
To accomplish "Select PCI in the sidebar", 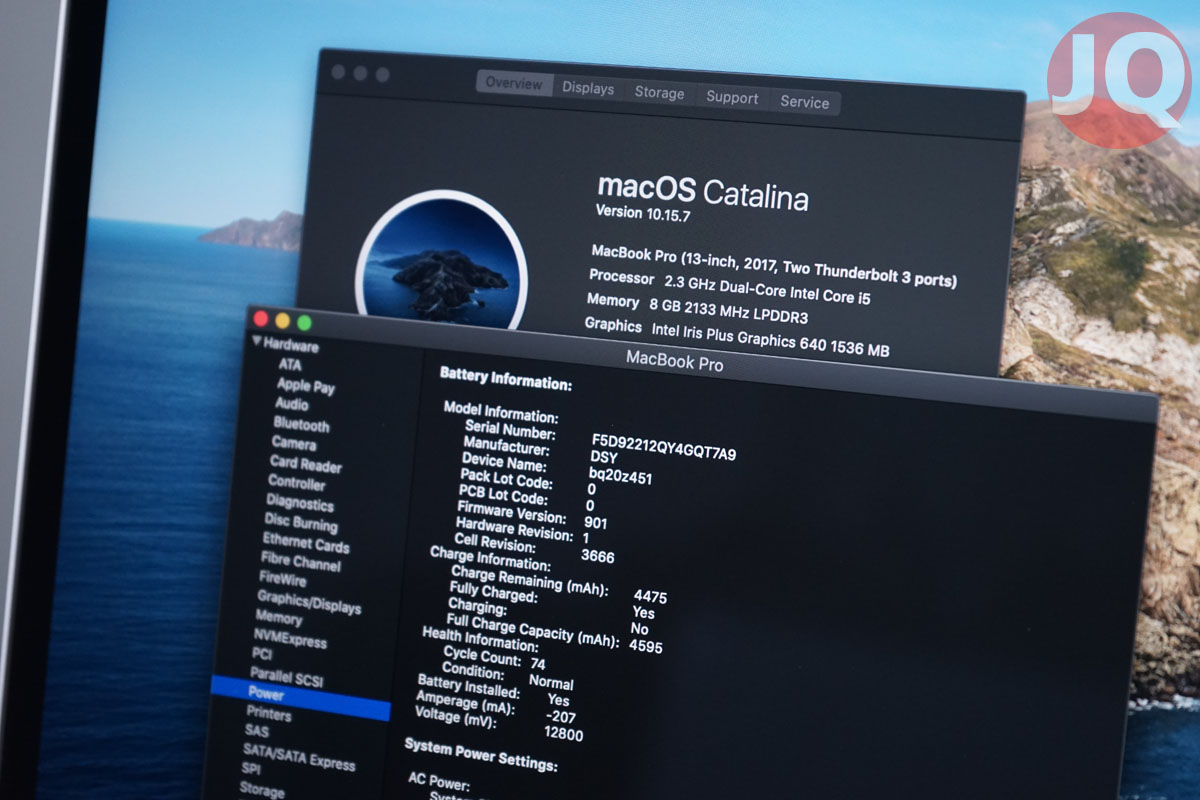I will coord(262,654).
